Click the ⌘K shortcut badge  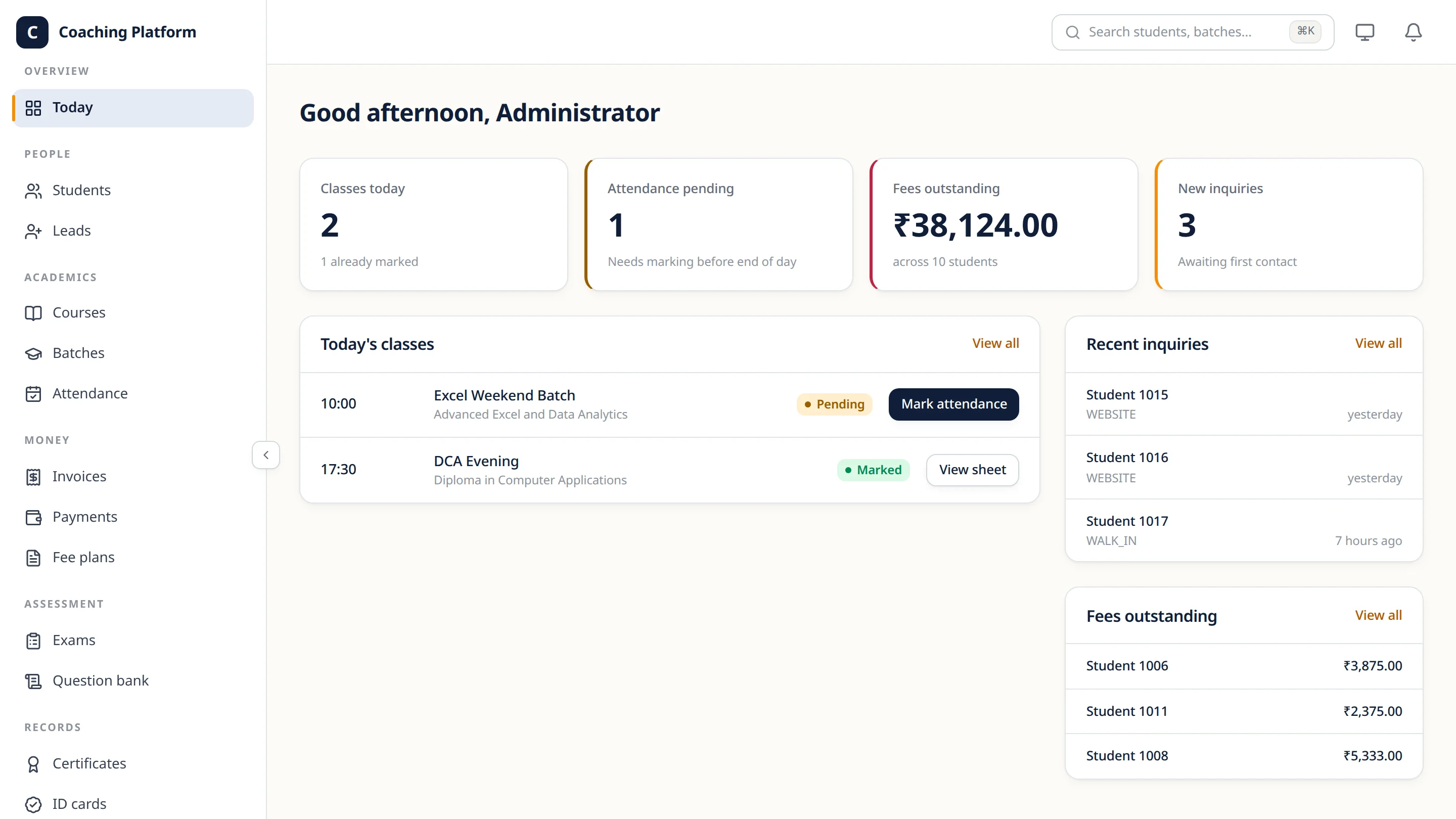pos(1305,31)
